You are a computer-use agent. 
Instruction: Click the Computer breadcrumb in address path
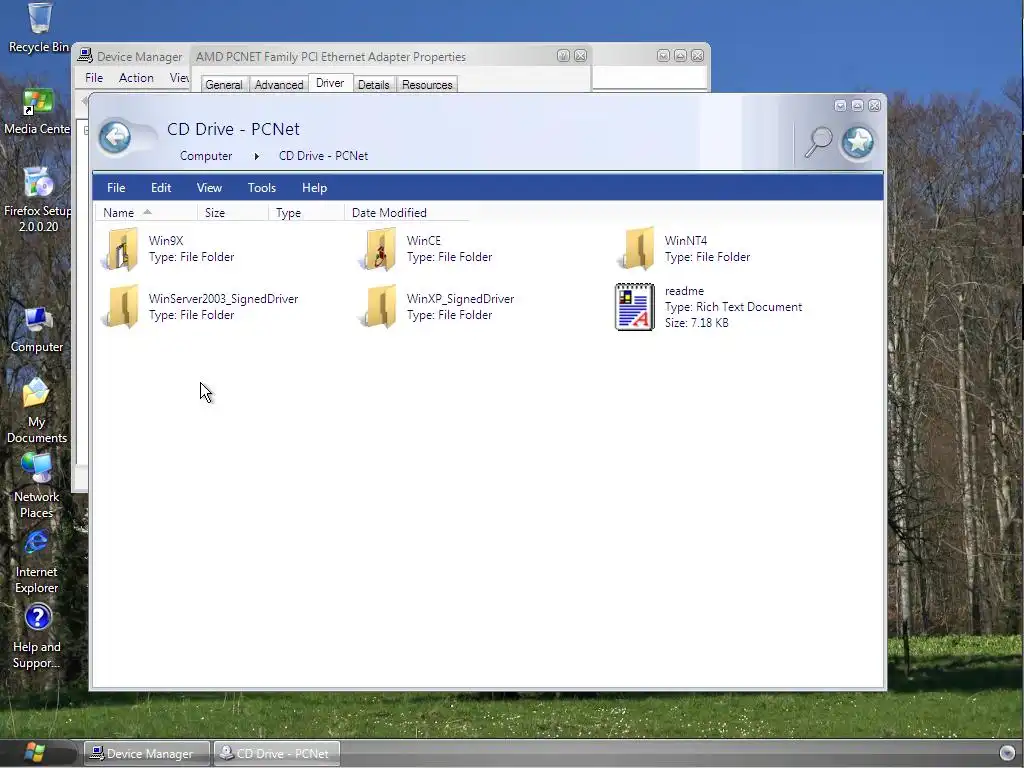pyautogui.click(x=206, y=156)
